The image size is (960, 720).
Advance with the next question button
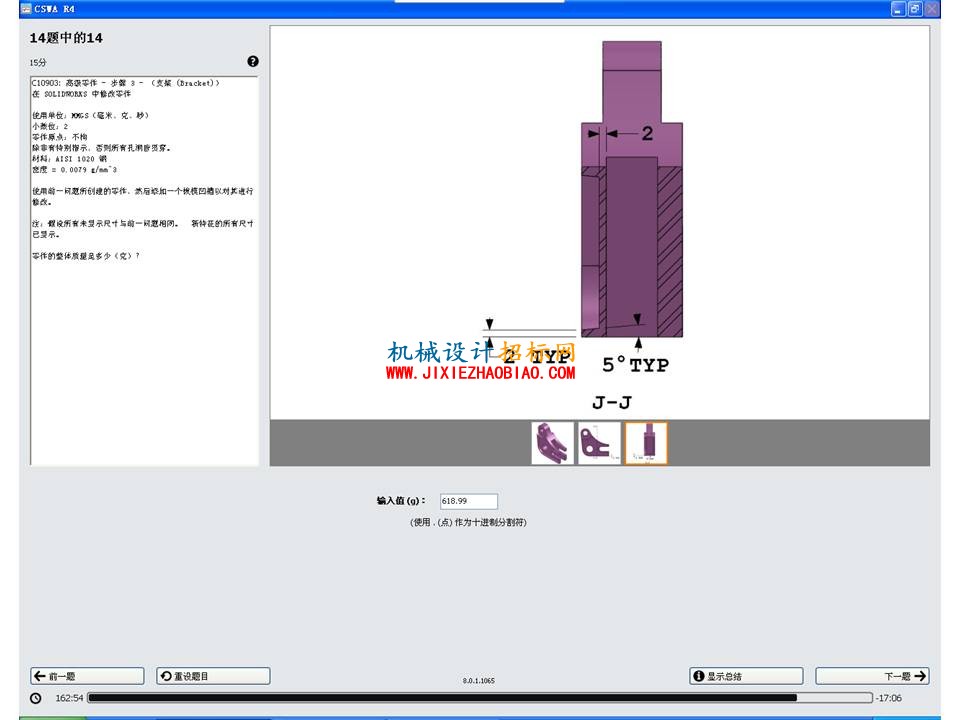pyautogui.click(x=872, y=676)
